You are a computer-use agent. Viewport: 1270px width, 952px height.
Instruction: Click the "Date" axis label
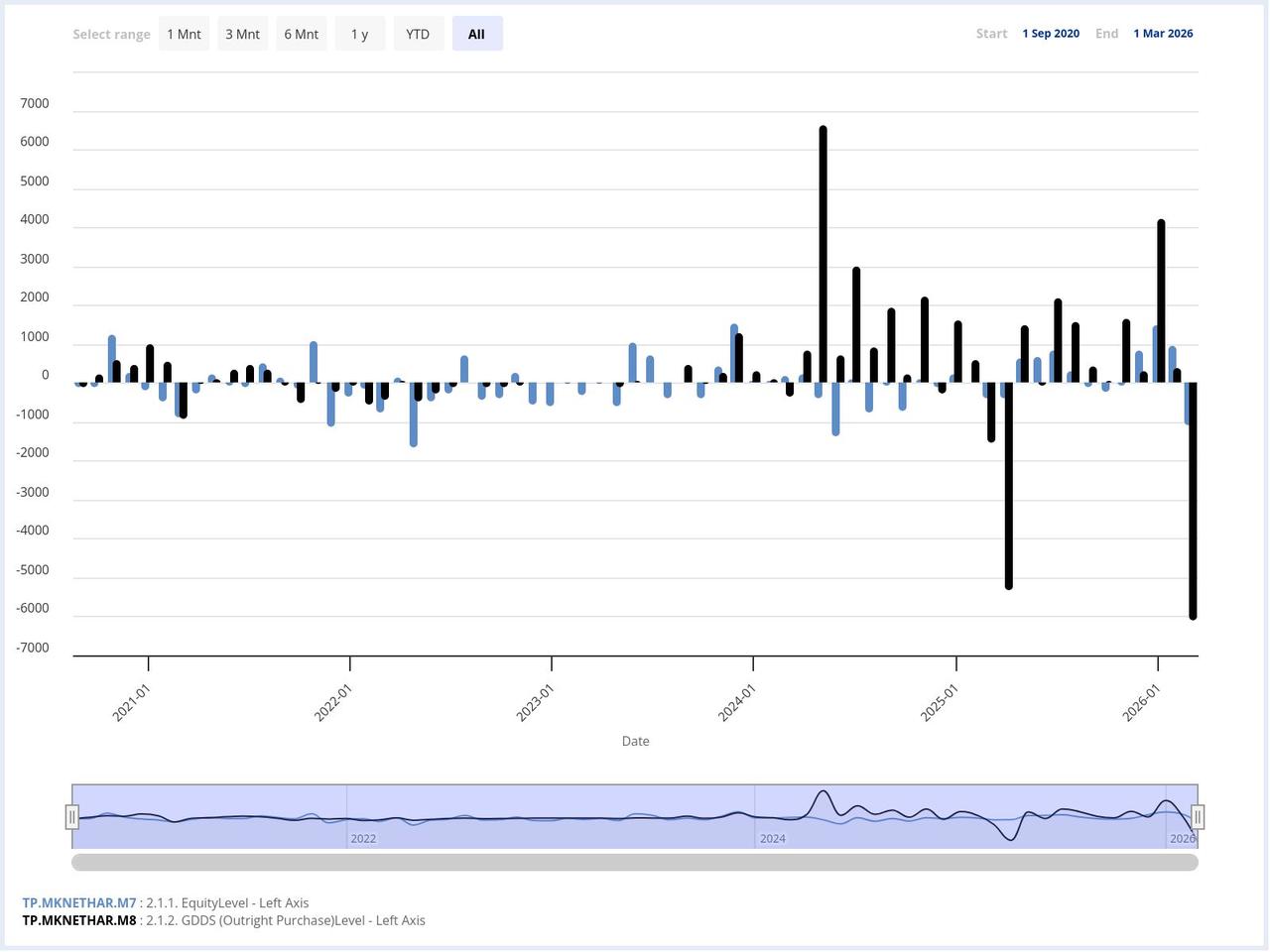[635, 741]
